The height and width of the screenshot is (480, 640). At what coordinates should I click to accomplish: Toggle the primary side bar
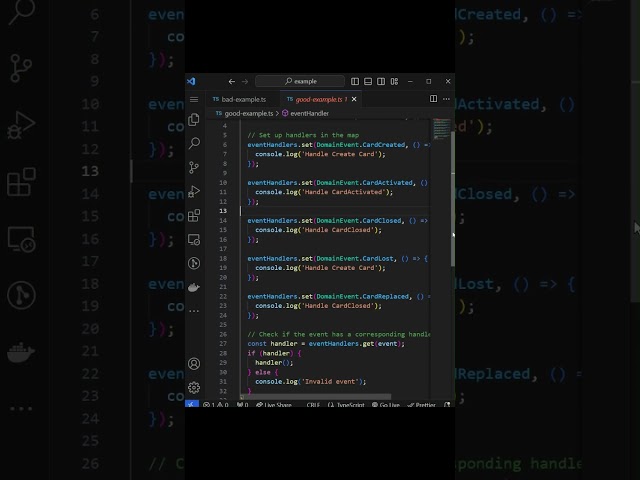click(x=355, y=82)
